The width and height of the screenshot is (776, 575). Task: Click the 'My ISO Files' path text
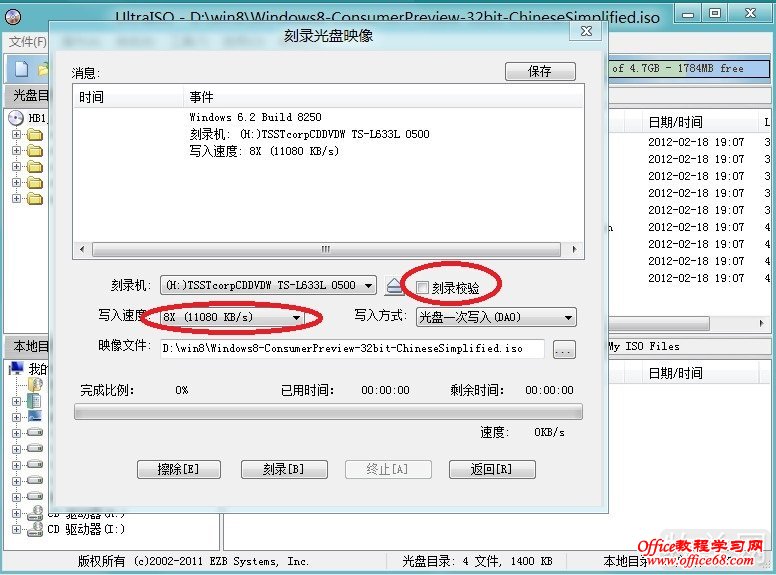tap(644, 346)
